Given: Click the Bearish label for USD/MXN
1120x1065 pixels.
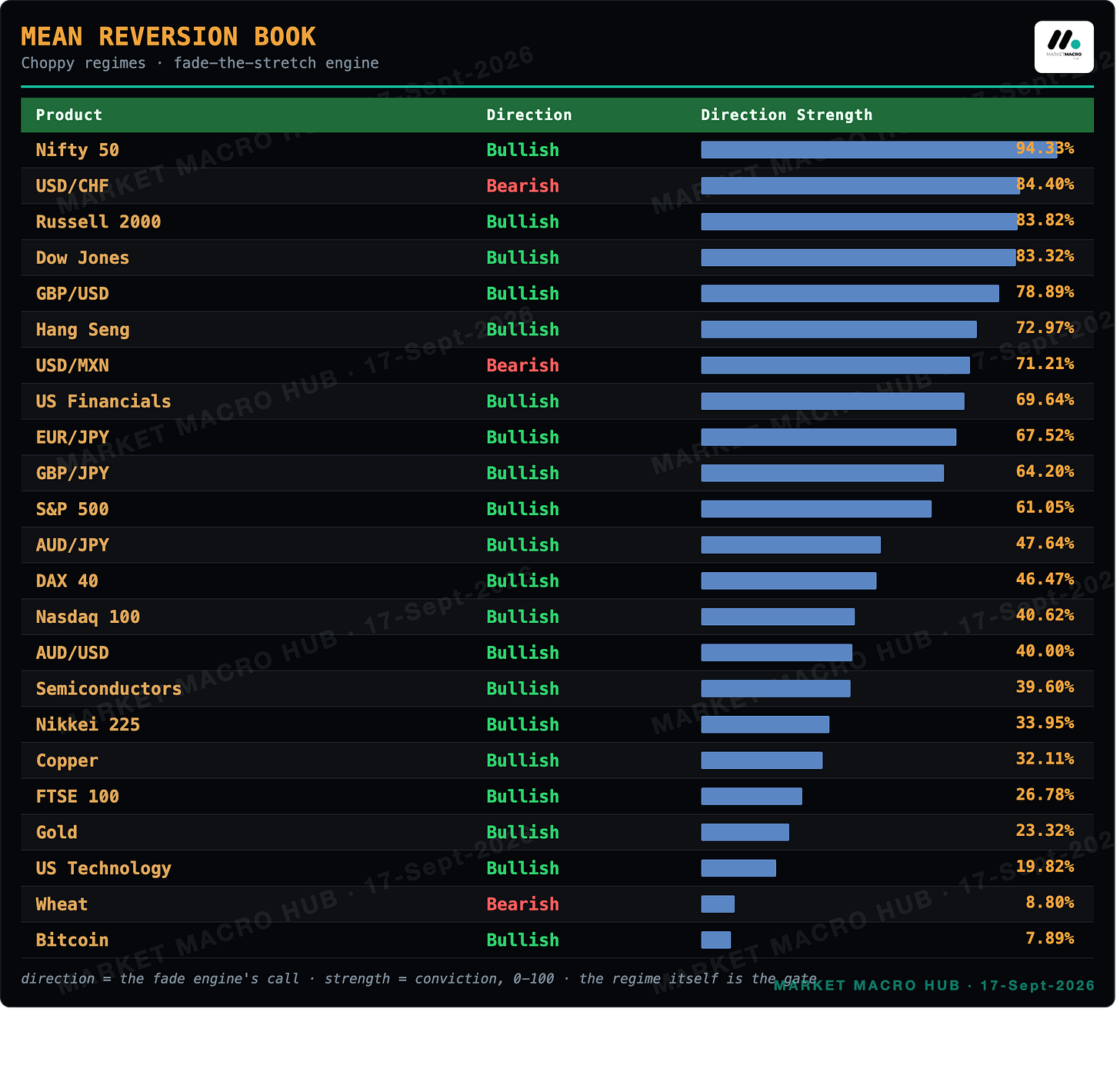Looking at the screenshot, I should (x=523, y=366).
